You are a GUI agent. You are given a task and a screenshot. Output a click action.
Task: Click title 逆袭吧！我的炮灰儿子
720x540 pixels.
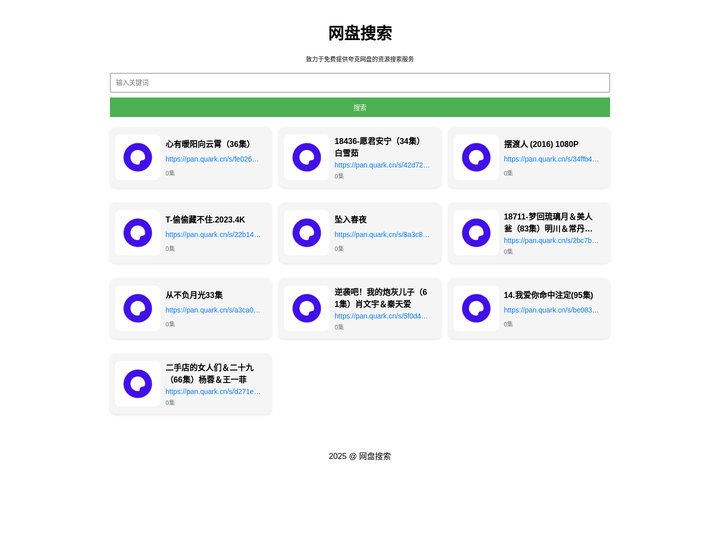381,298
